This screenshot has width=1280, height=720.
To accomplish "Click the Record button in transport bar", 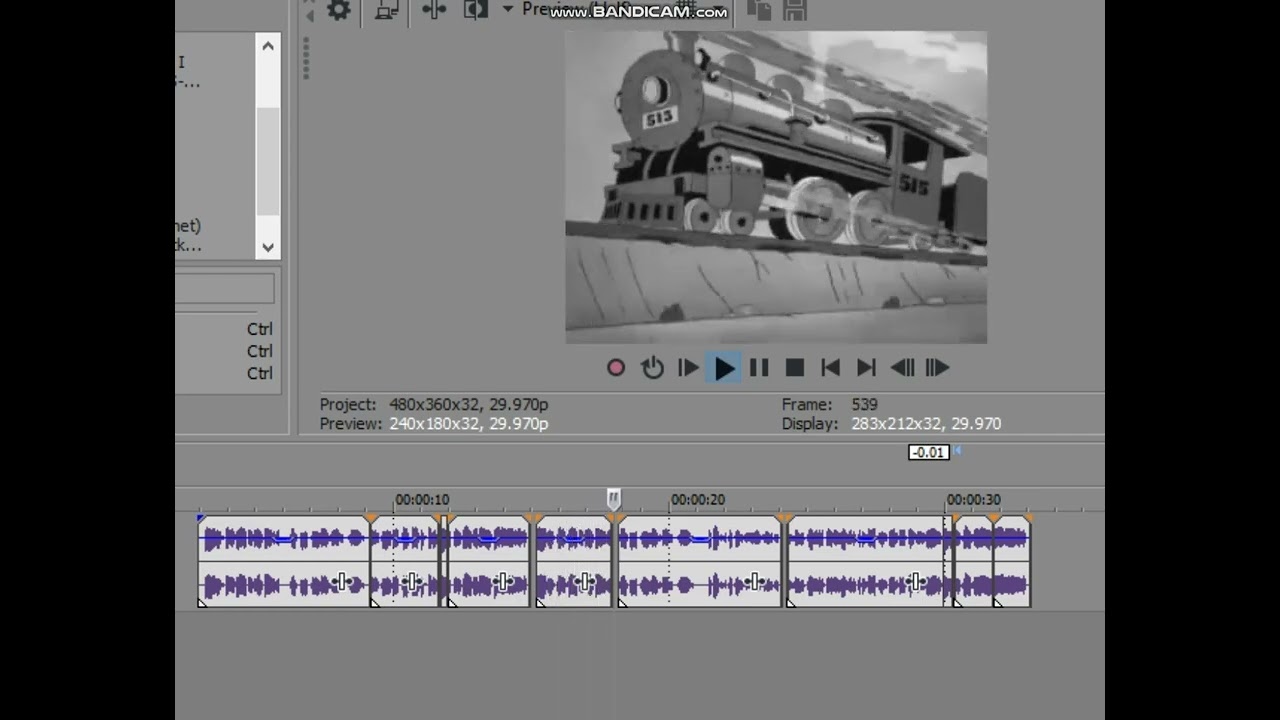I will pyautogui.click(x=616, y=368).
